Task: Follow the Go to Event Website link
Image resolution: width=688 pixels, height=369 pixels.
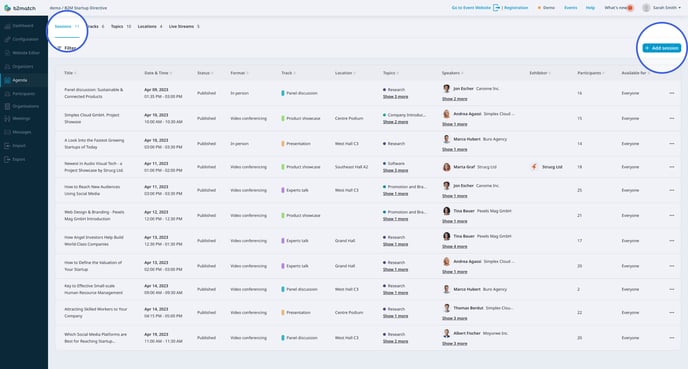Action: [x=471, y=8]
